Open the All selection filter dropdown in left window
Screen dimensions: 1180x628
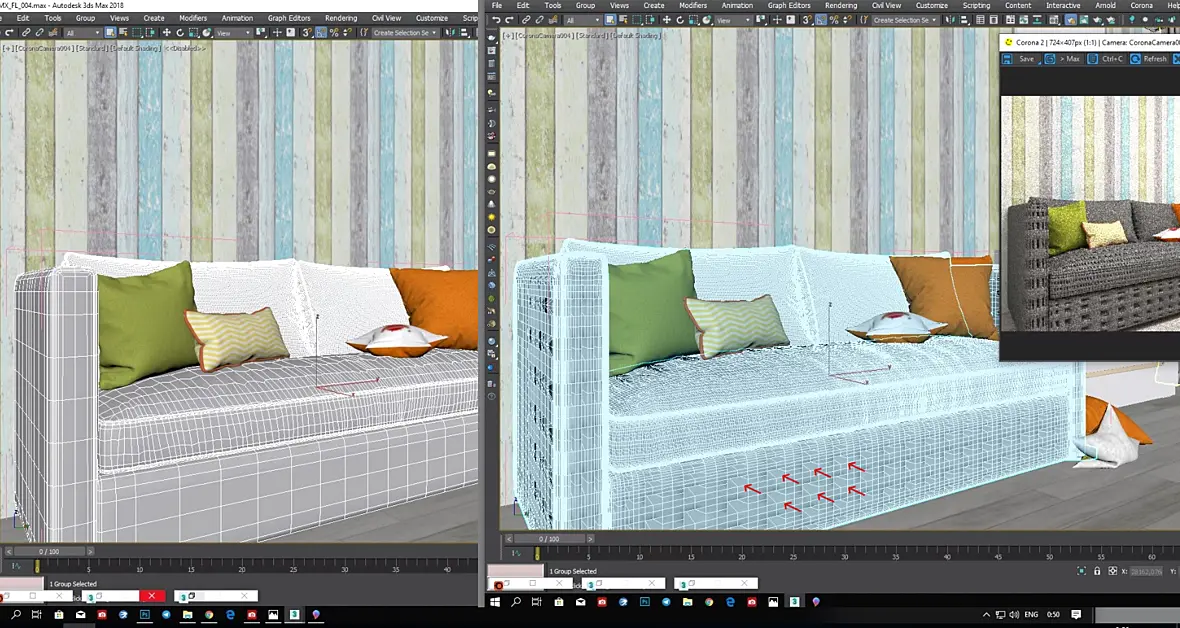click(83, 33)
